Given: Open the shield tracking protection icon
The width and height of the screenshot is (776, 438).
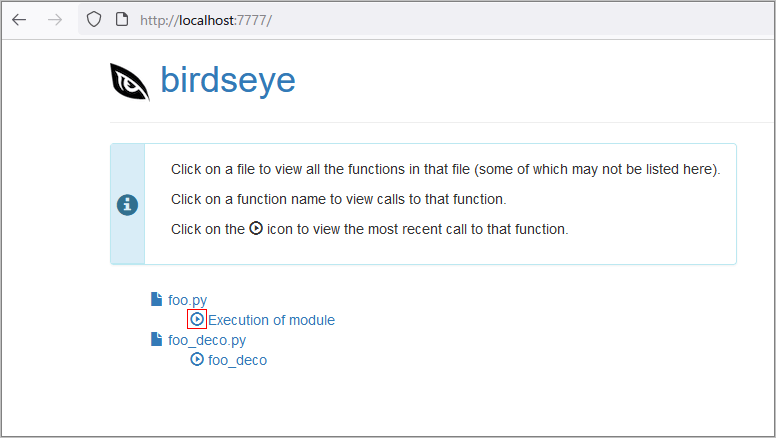Looking at the screenshot, I should pyautogui.click(x=94, y=20).
